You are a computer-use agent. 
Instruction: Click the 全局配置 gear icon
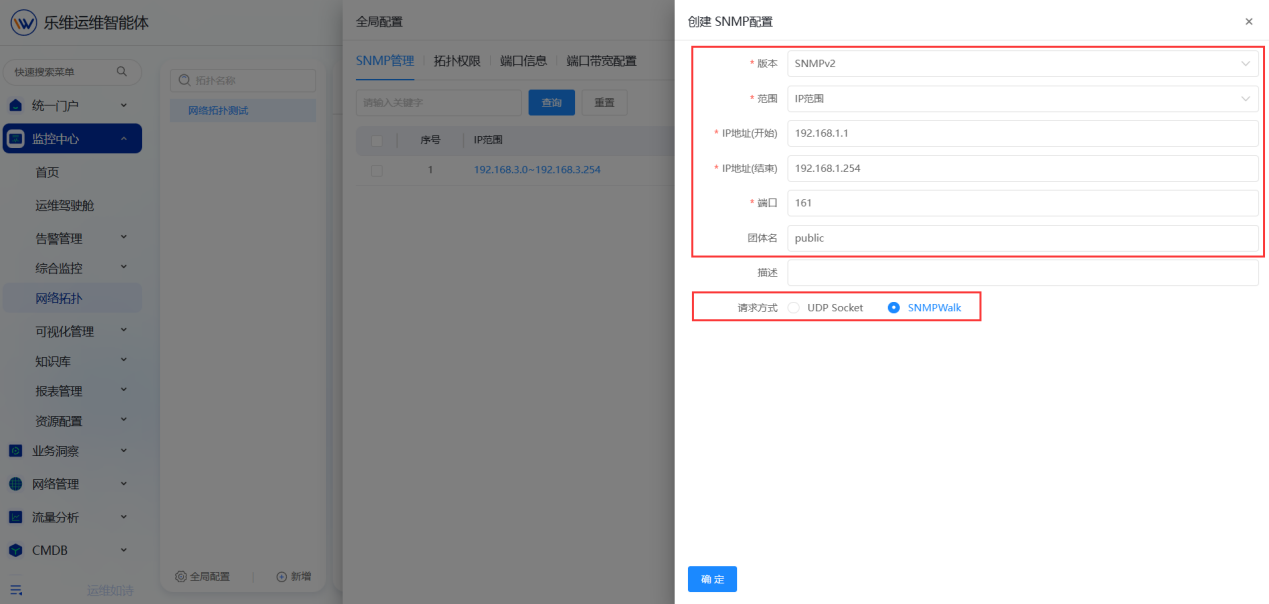coord(180,577)
